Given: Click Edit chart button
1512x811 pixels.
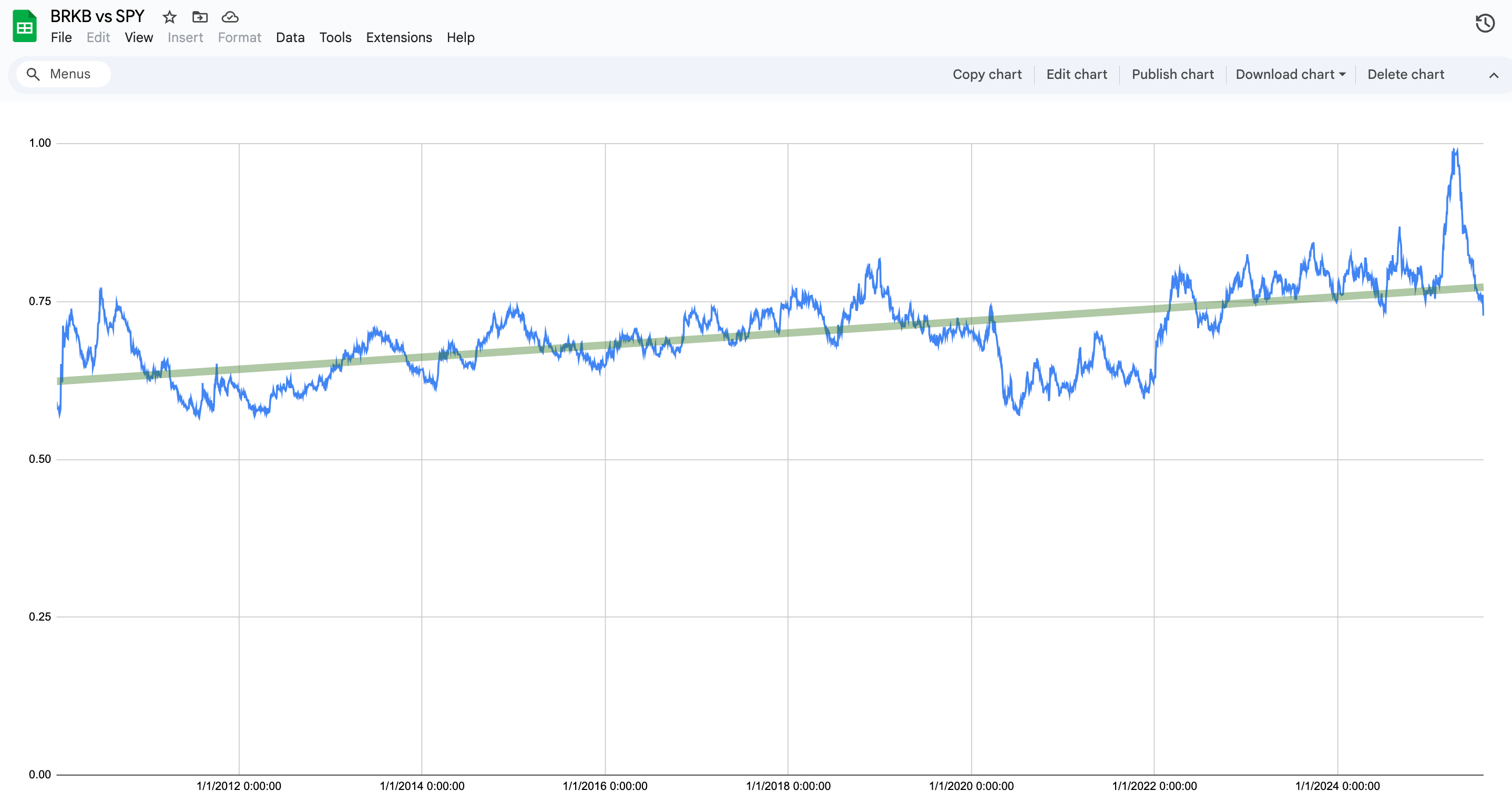Looking at the screenshot, I should point(1077,75).
